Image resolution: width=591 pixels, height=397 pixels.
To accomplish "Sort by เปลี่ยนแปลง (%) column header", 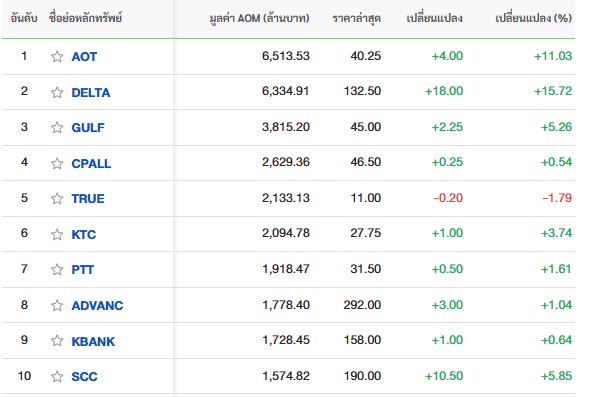I will pos(533,18).
